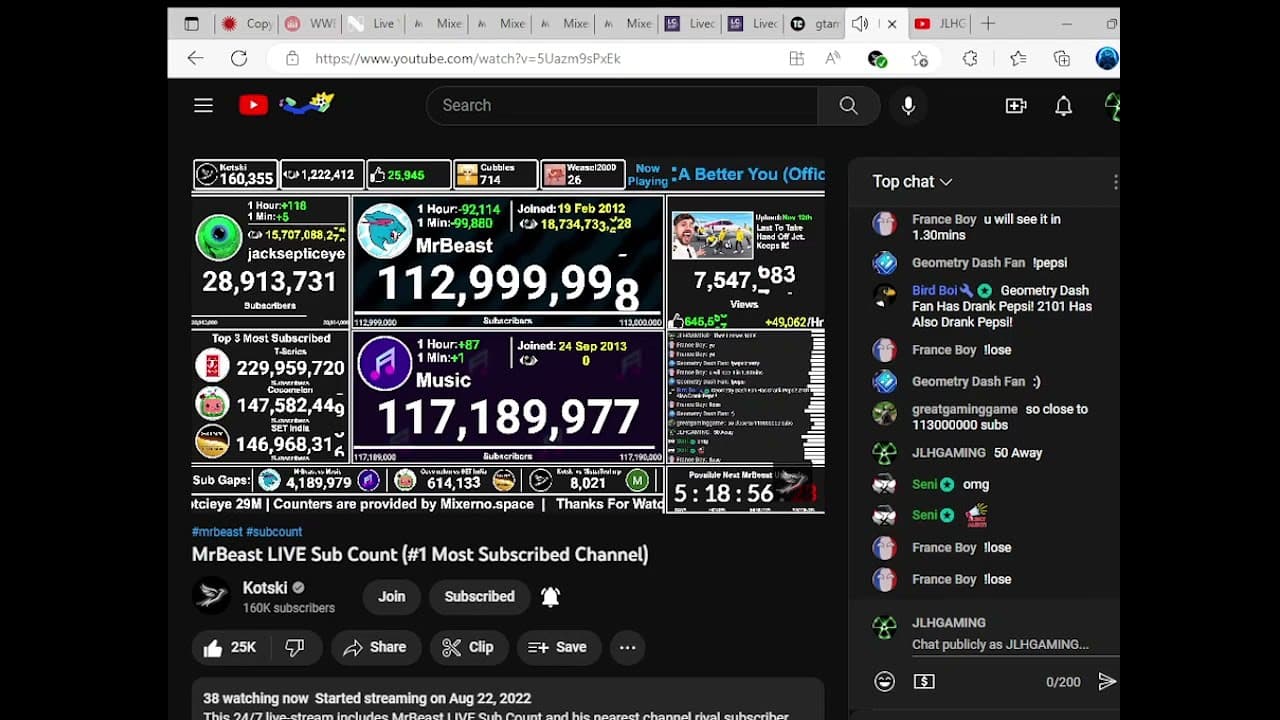
Task: Click the search magnifier button
Action: [848, 105]
